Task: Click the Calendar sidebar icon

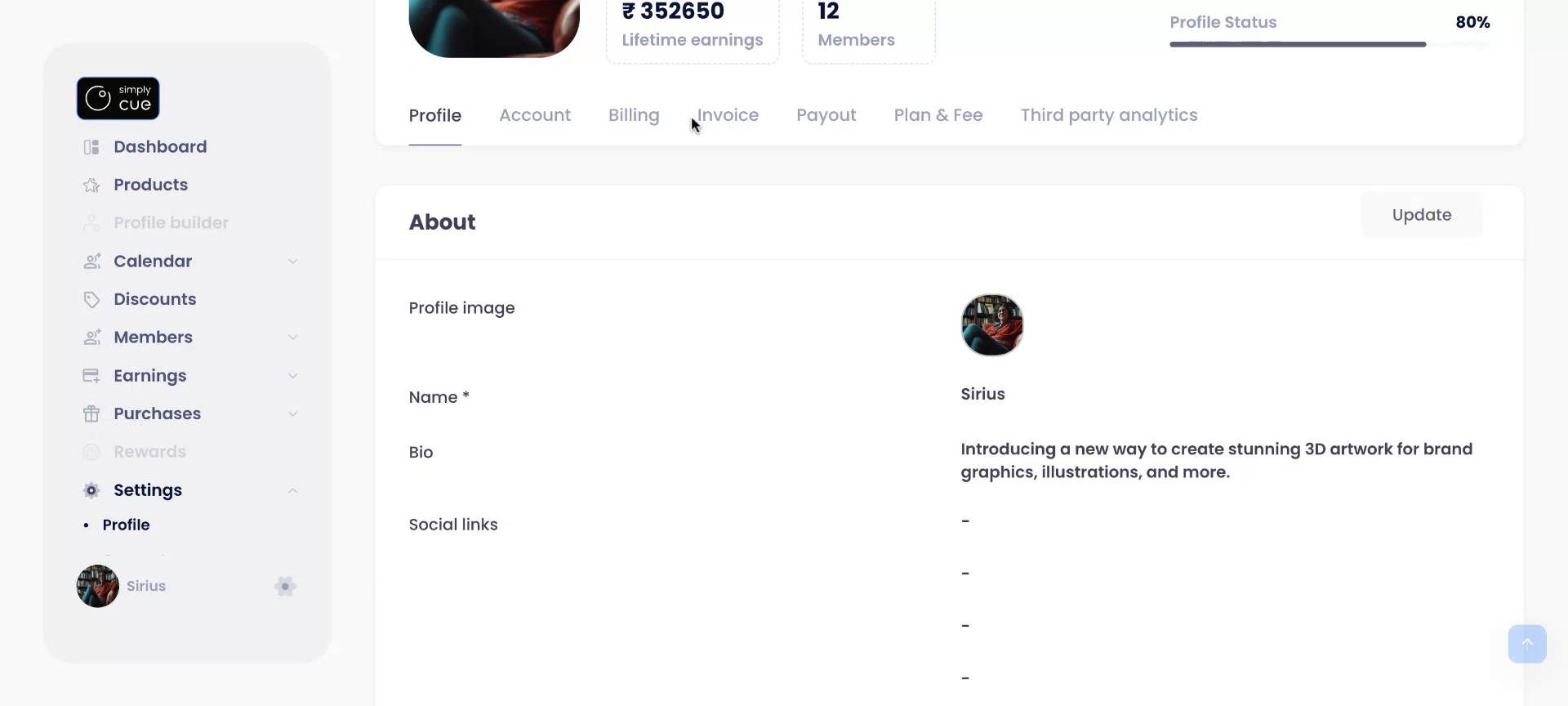Action: (x=91, y=261)
